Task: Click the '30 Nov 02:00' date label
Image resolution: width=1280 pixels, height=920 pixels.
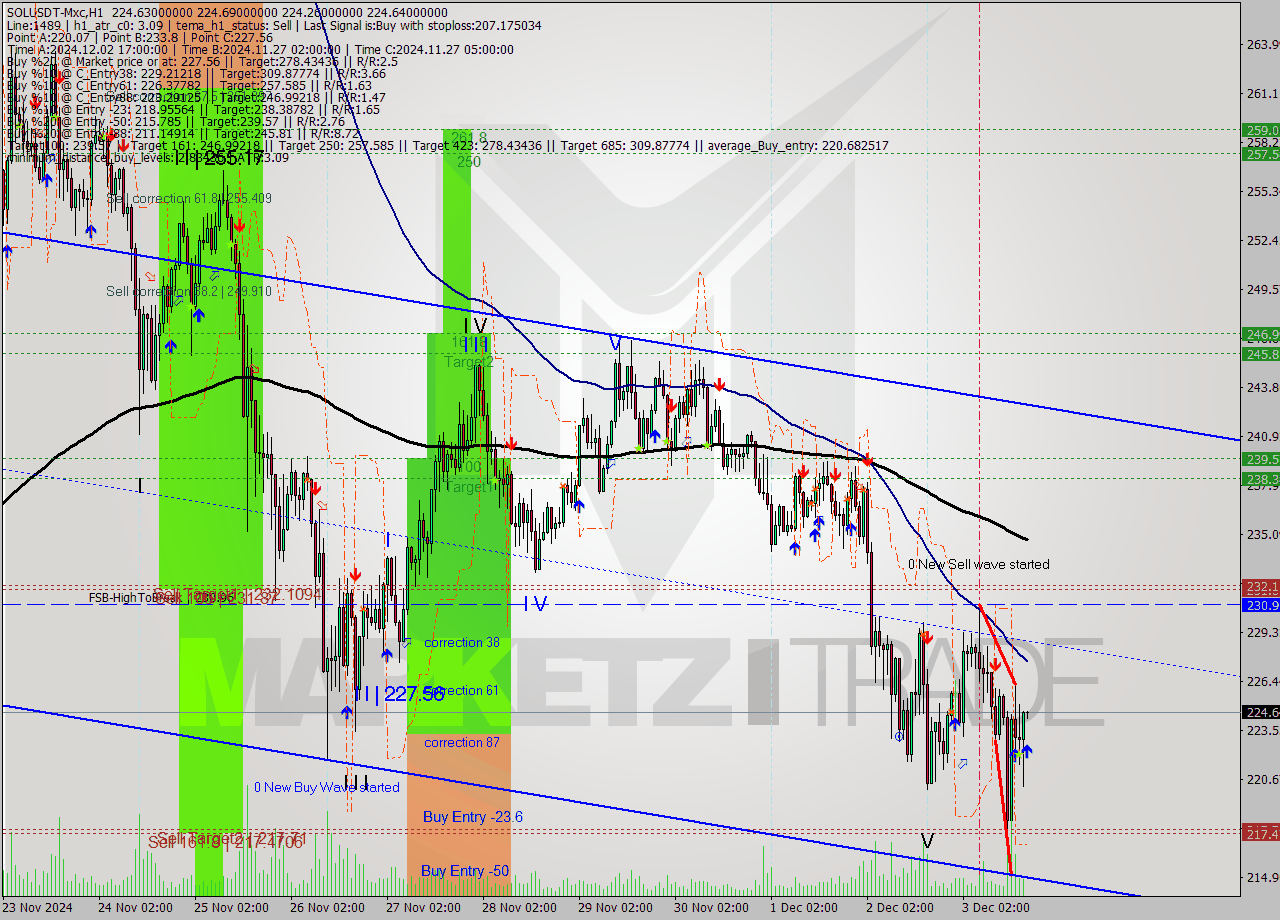Action: pyautogui.click(x=711, y=908)
